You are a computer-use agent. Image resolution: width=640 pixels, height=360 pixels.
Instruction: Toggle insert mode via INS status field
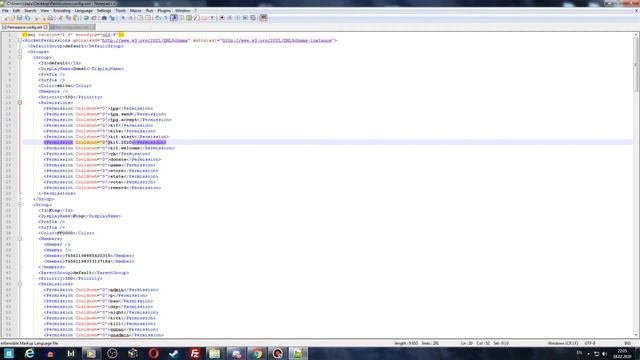627,343
